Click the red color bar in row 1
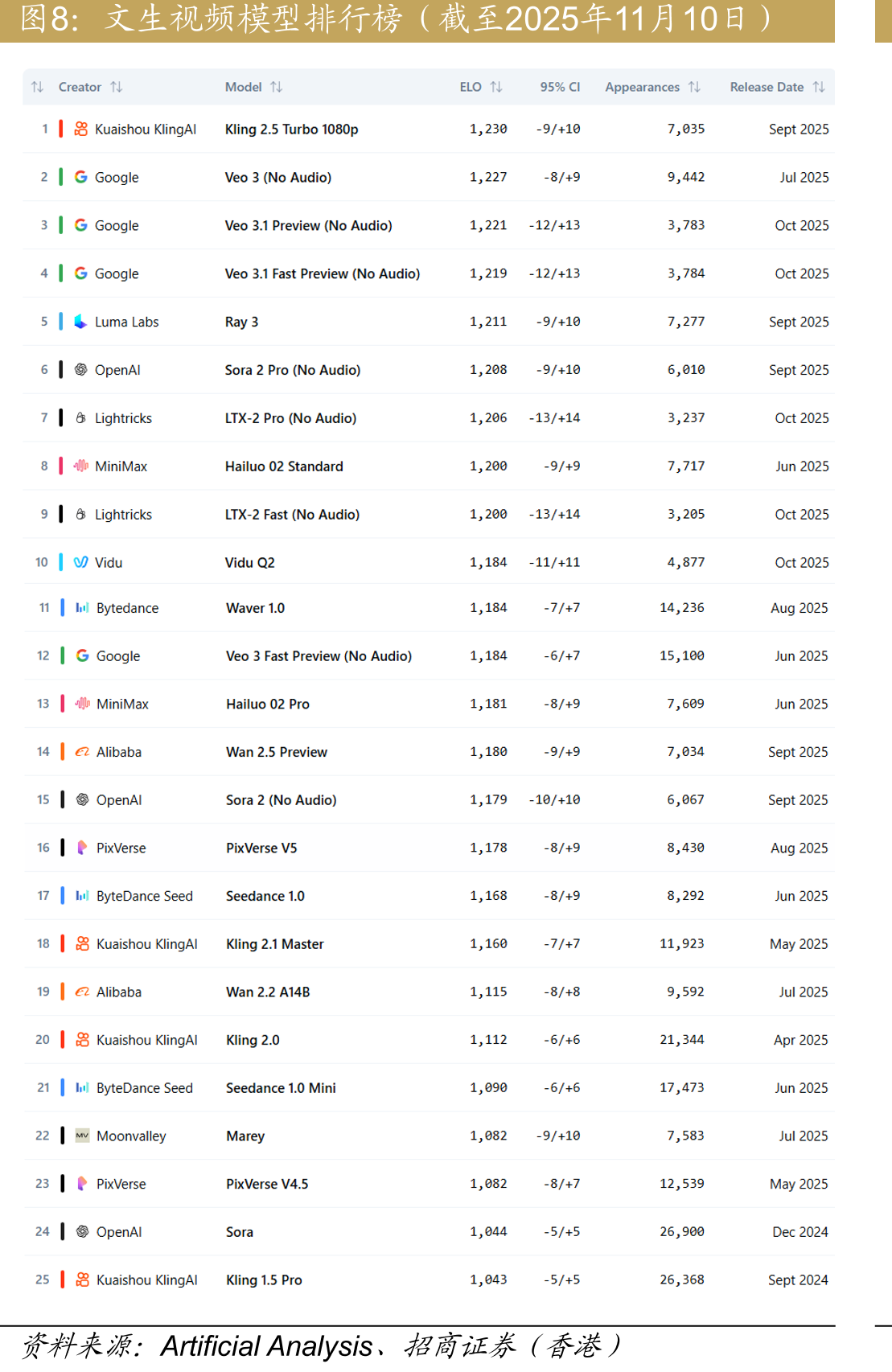The width and height of the screenshot is (892, 1372). click(x=60, y=129)
